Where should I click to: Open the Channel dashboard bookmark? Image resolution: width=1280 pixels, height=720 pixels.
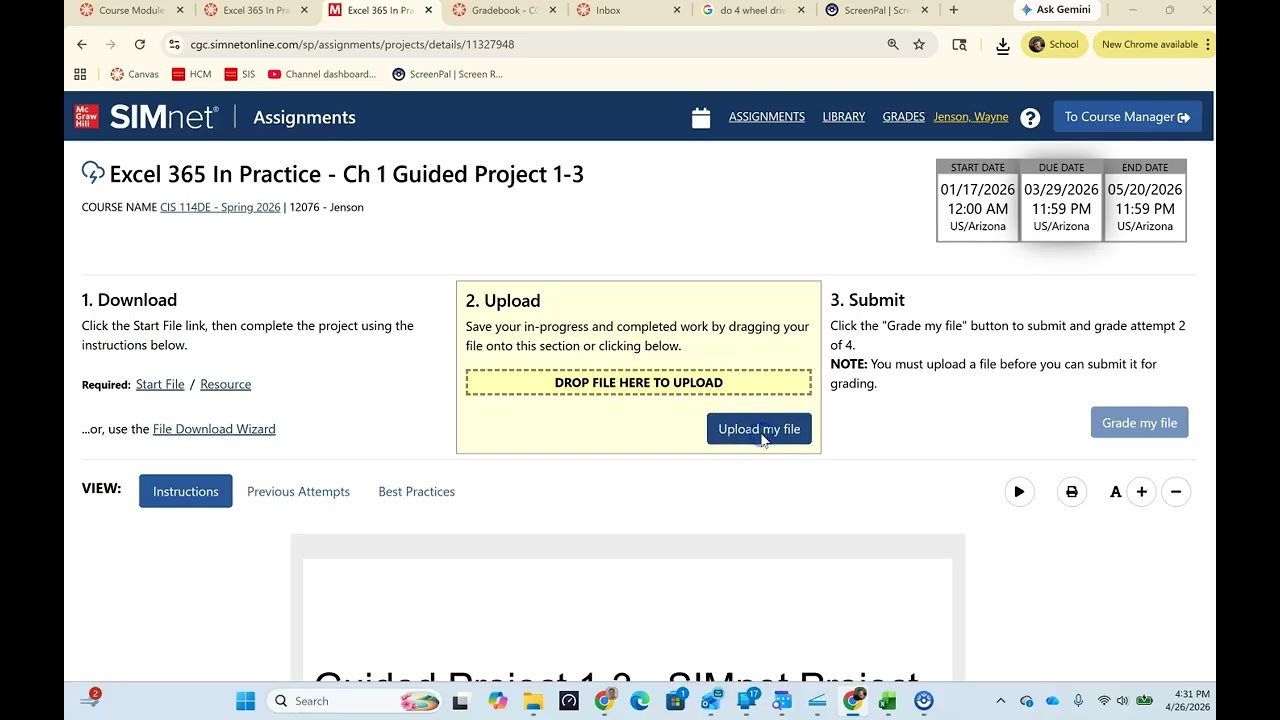pos(322,74)
